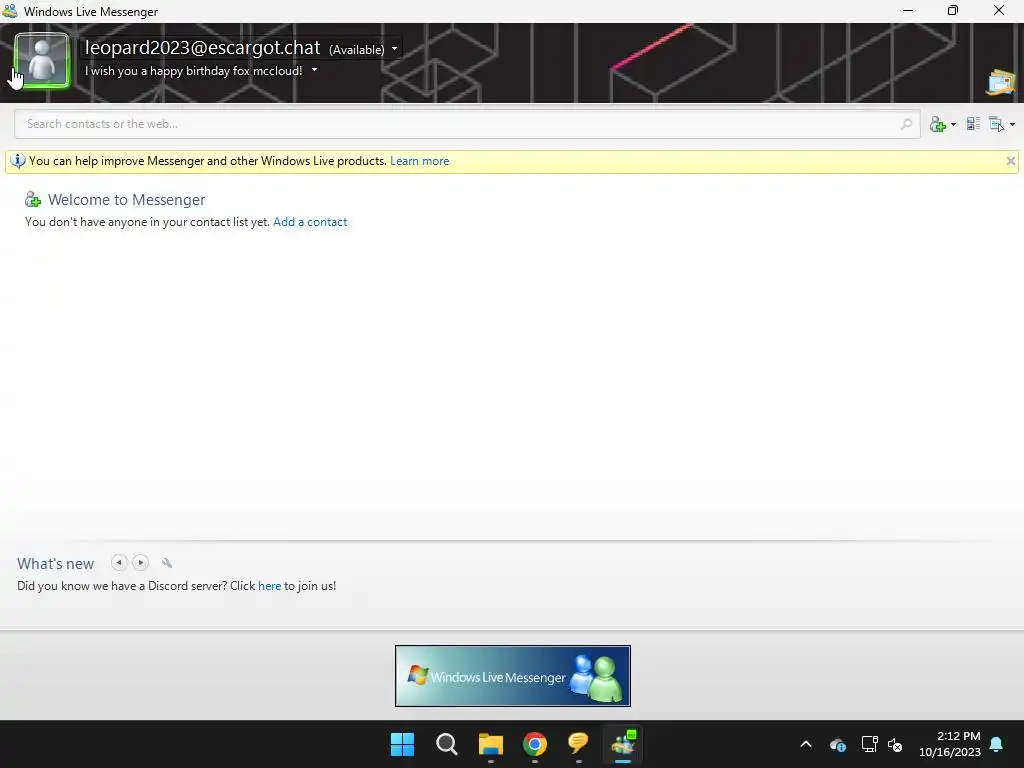The height and width of the screenshot is (768, 1024).
Task: Edit the personal message about fox mccloud
Action: (193, 71)
